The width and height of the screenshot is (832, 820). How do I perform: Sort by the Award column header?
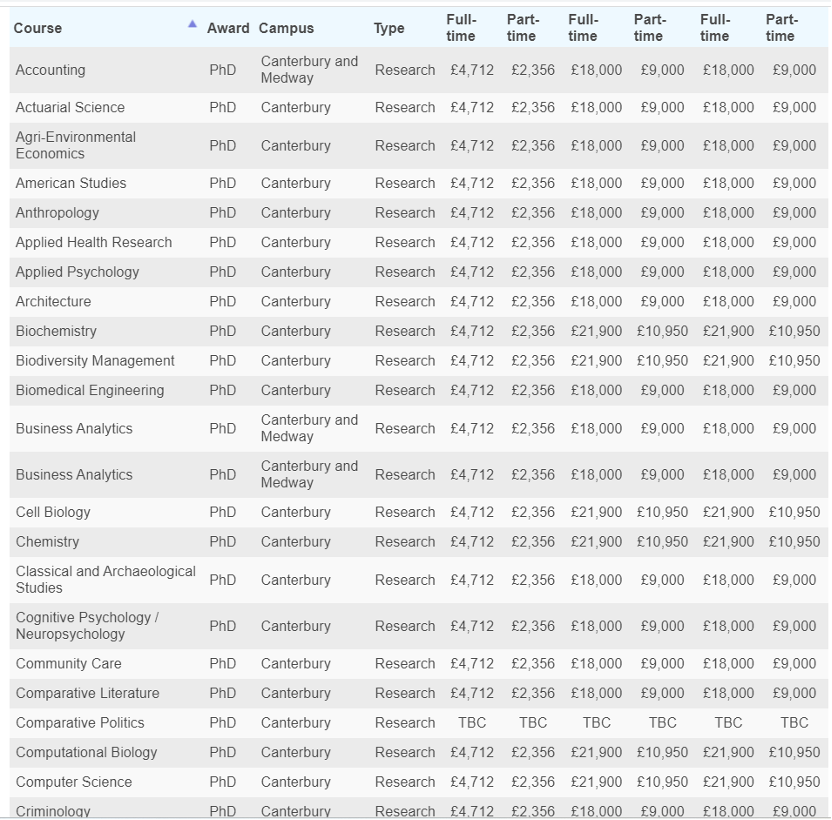pyautogui.click(x=228, y=28)
